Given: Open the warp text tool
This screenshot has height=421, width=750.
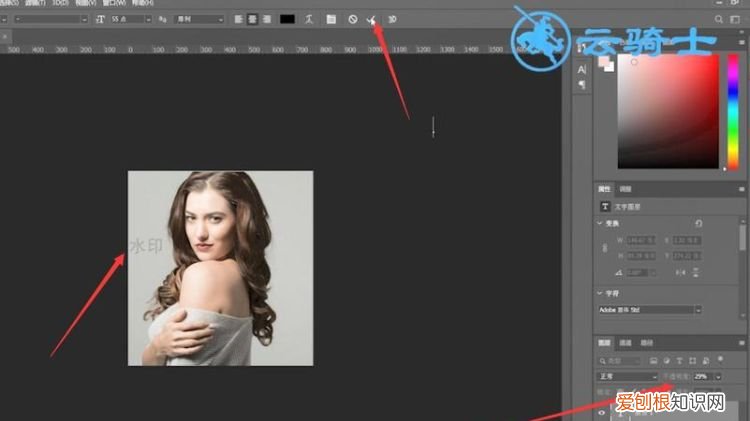Looking at the screenshot, I should pos(310,19).
